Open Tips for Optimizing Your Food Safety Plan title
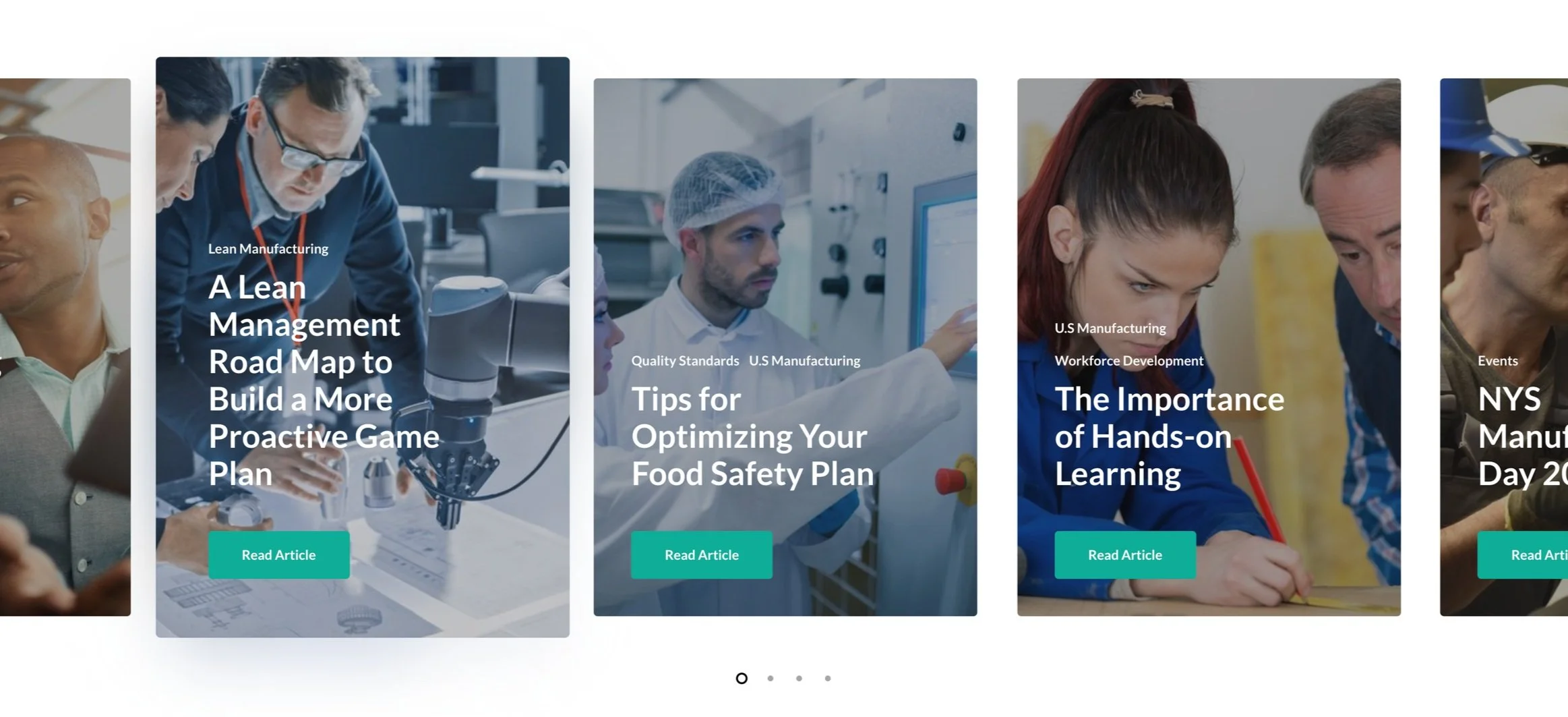This screenshot has height=717, width=1568. tap(752, 436)
